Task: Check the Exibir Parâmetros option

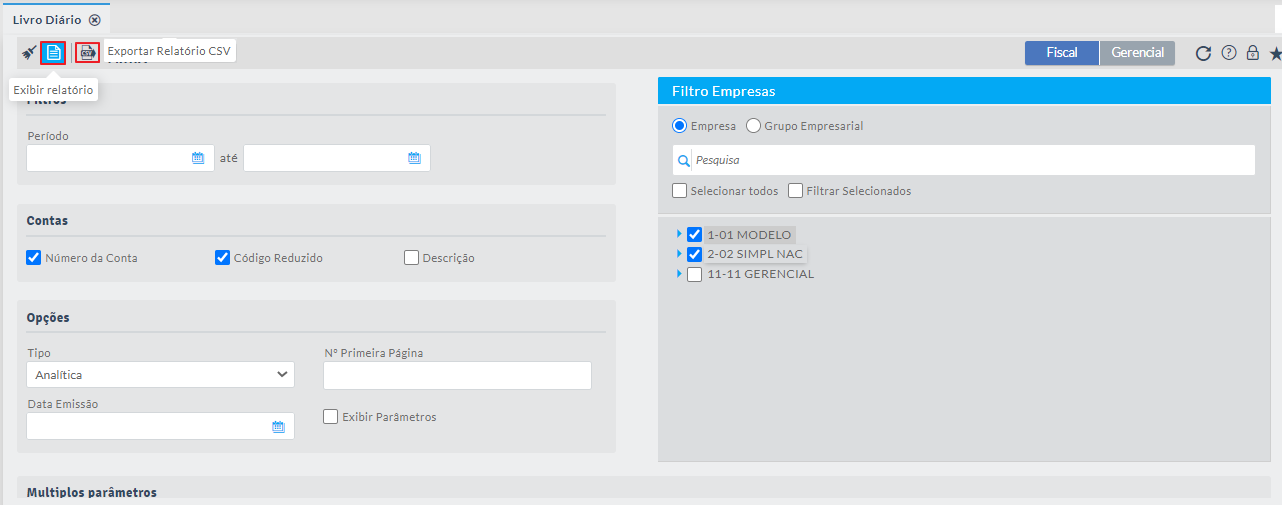Action: (x=331, y=417)
